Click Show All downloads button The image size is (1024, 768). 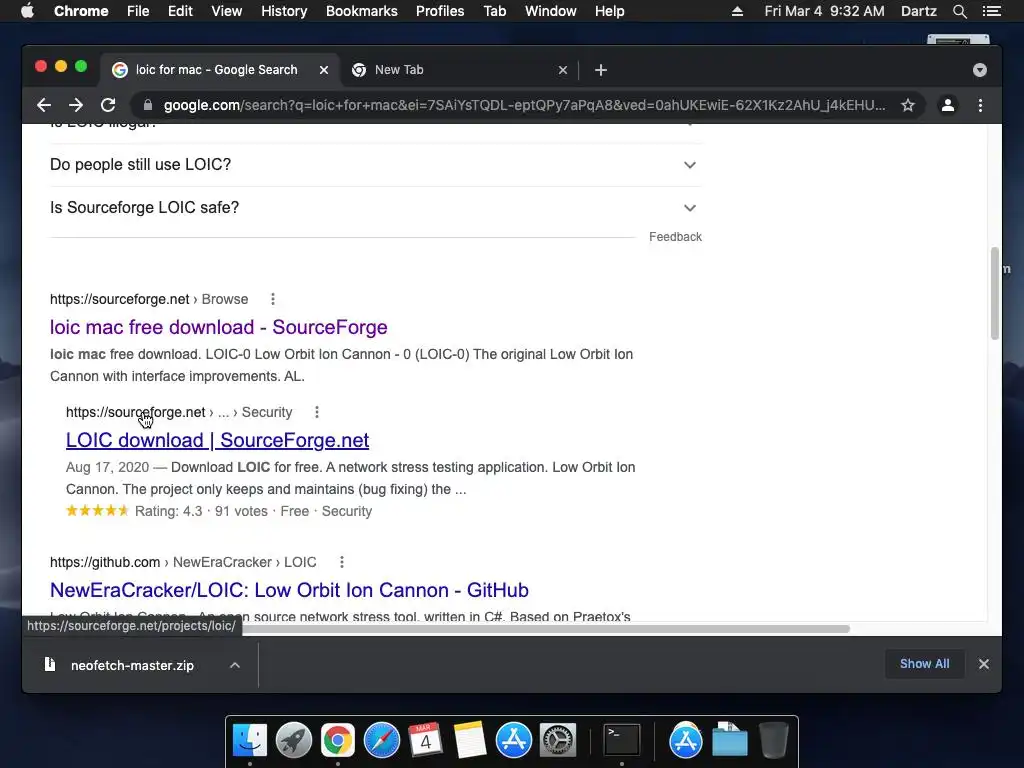pos(924,664)
